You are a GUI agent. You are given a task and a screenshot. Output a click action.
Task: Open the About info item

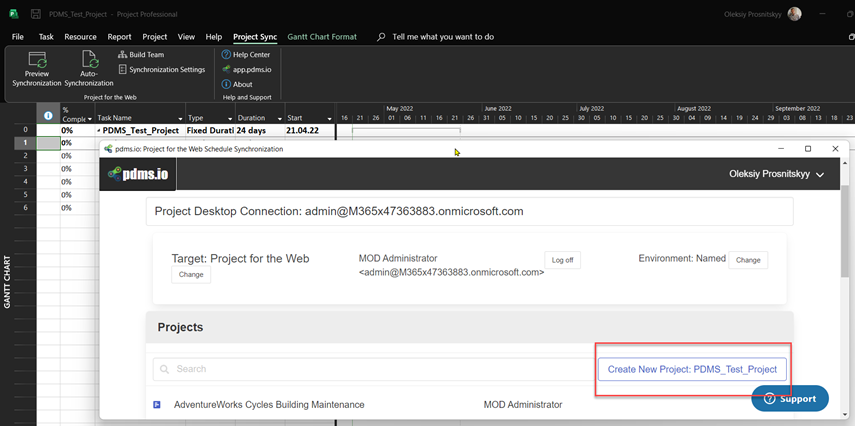(x=237, y=84)
